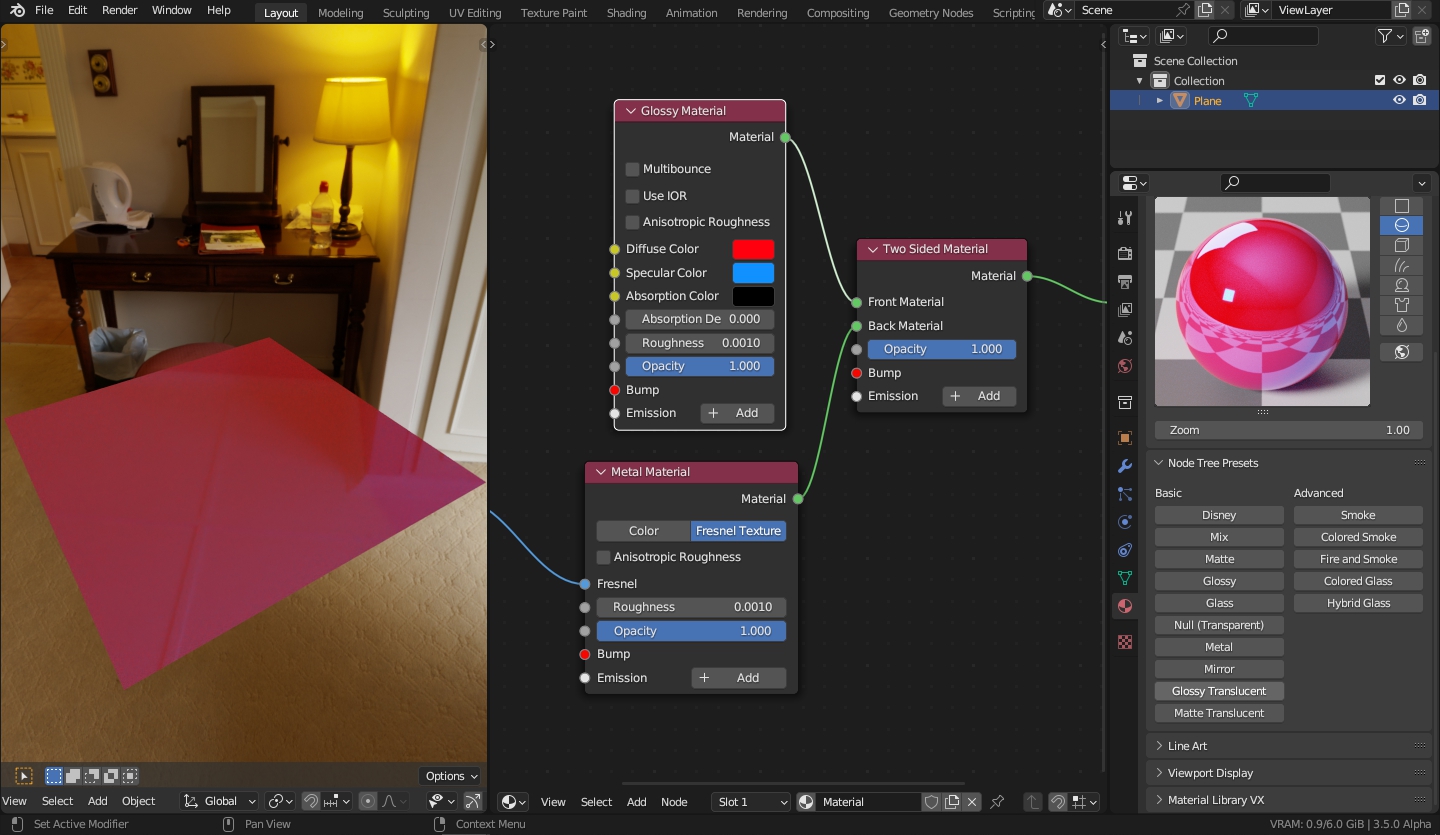The width and height of the screenshot is (1440, 835).
Task: Click the blue Specular Color swatch
Action: (x=753, y=273)
